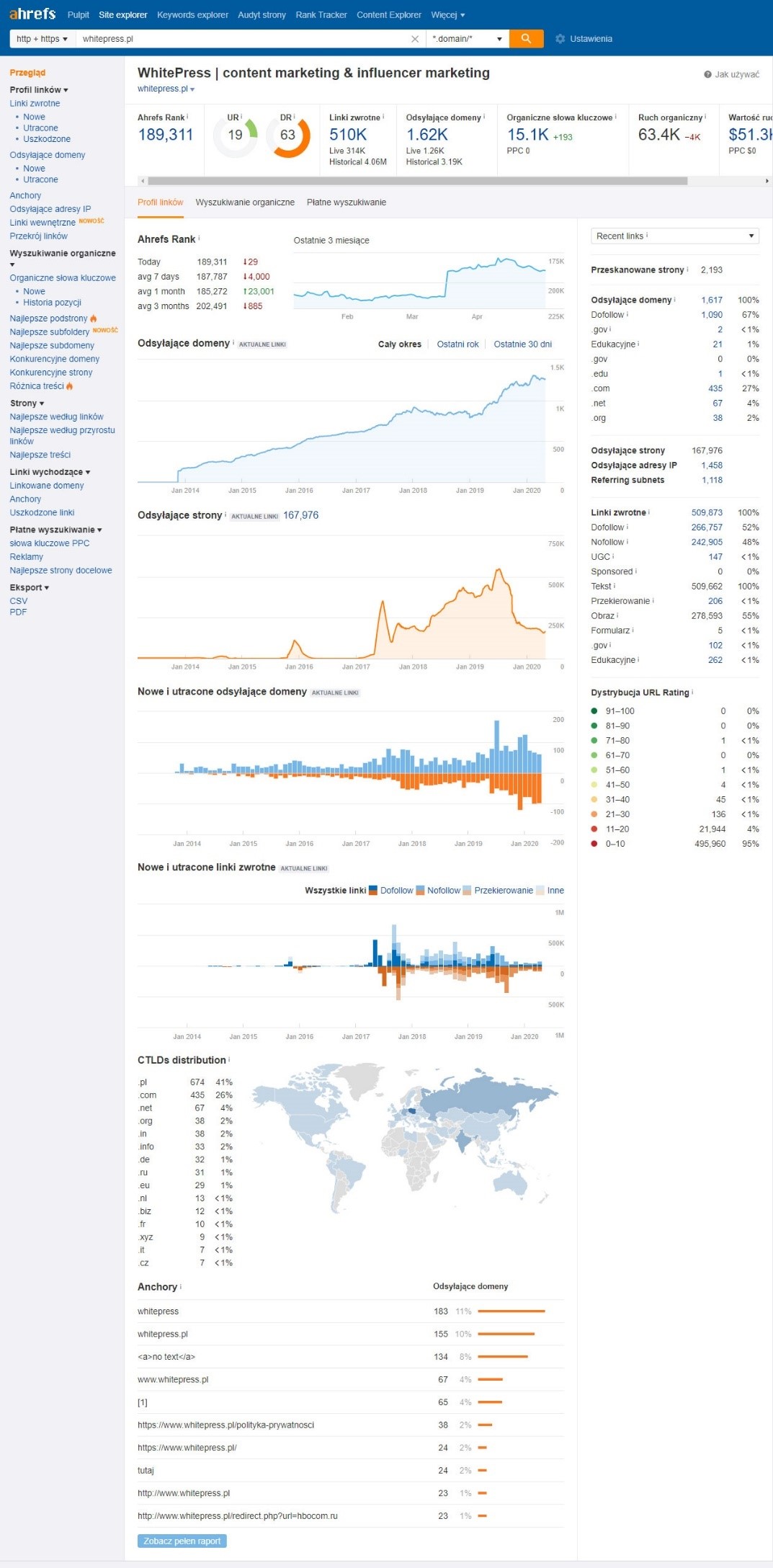
Task: Click the info icon next to Sponsored
Action: [635, 571]
